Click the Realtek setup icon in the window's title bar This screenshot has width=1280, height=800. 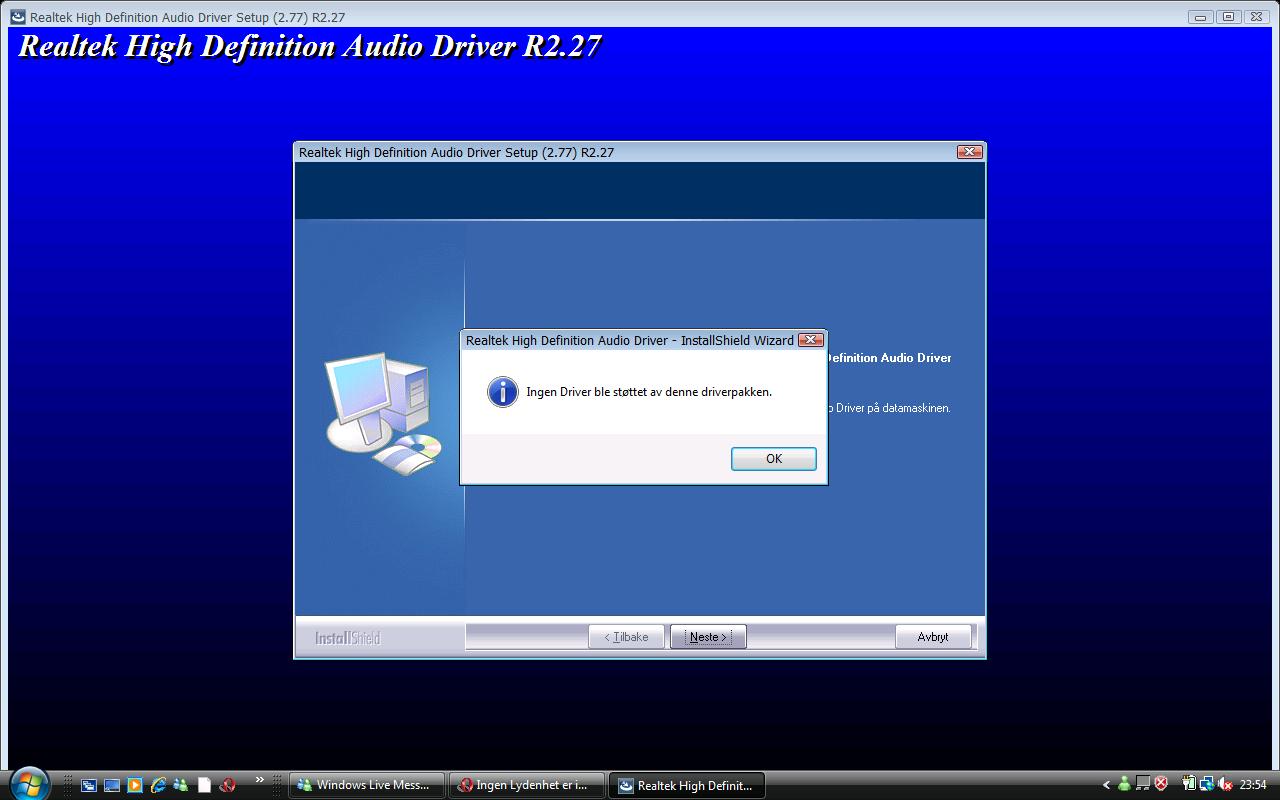[18, 17]
